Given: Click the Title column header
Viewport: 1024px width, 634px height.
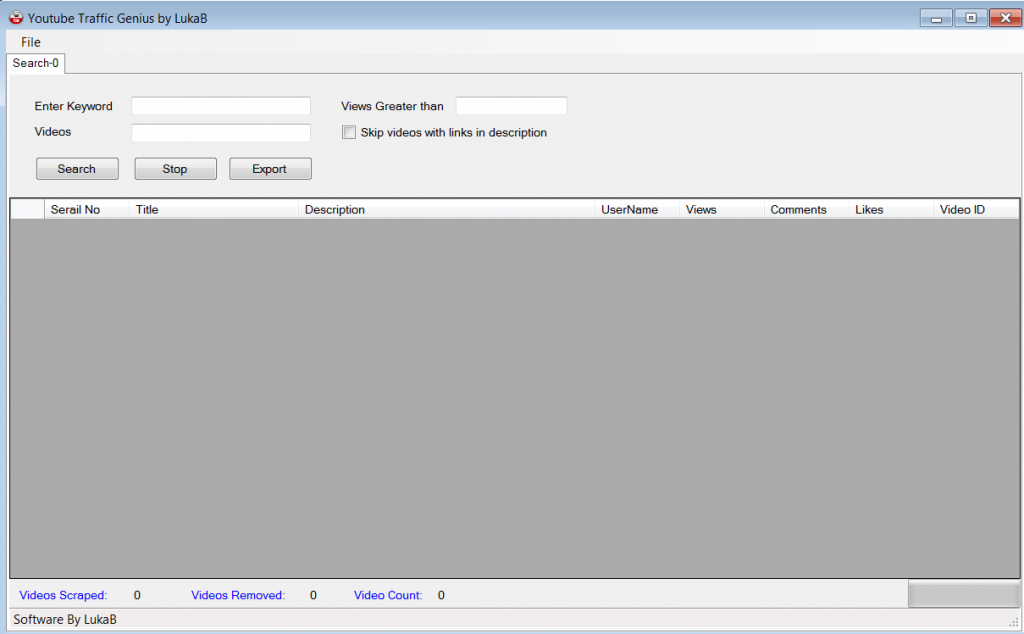Looking at the screenshot, I should pos(213,210).
